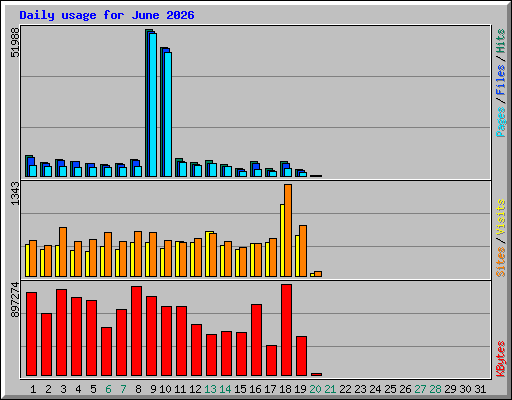
Task: Click the day 6 red KBytes bar
Action: coord(106,351)
